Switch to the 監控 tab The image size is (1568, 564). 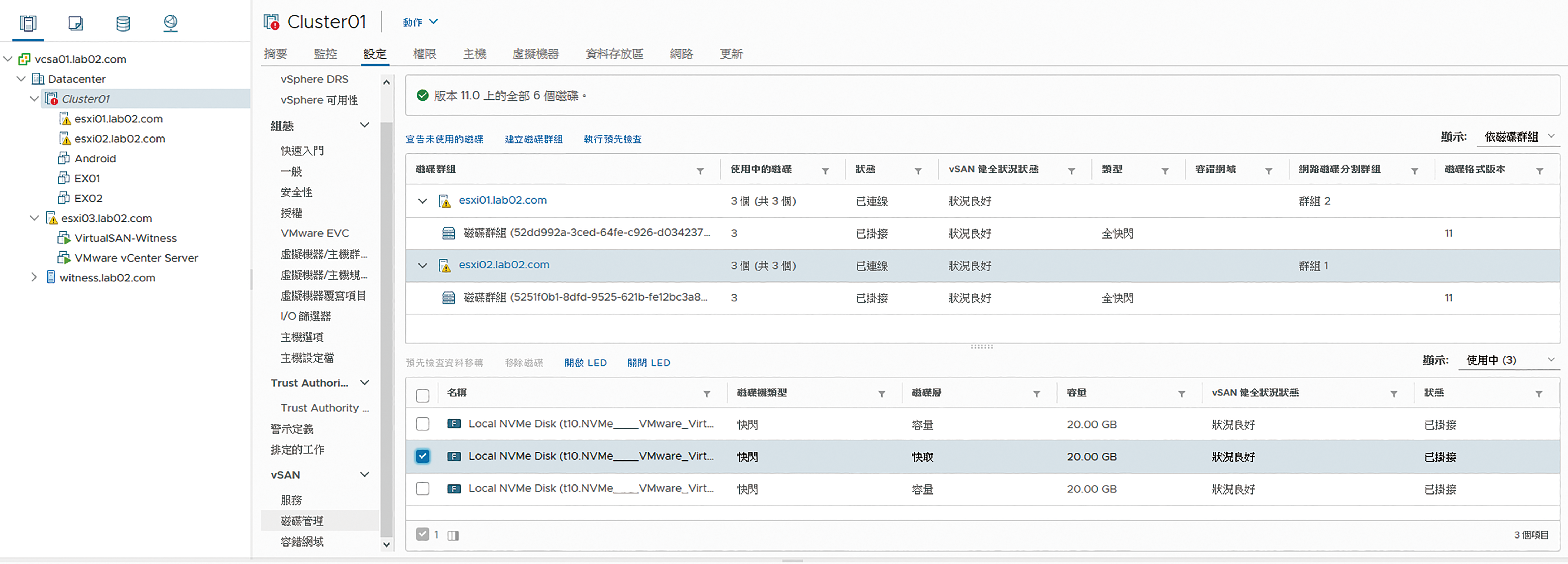click(325, 54)
